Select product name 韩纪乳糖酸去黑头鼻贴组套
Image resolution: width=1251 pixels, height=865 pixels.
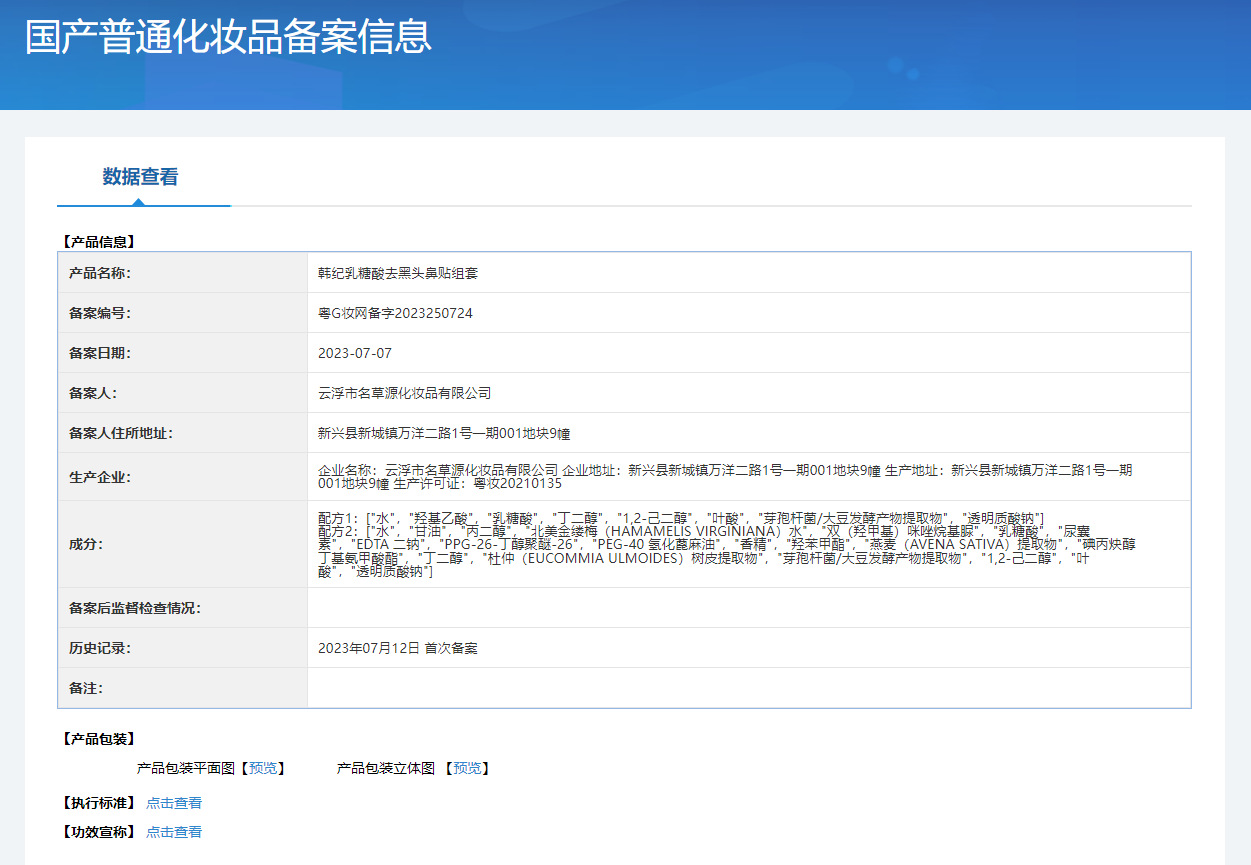pos(398,273)
